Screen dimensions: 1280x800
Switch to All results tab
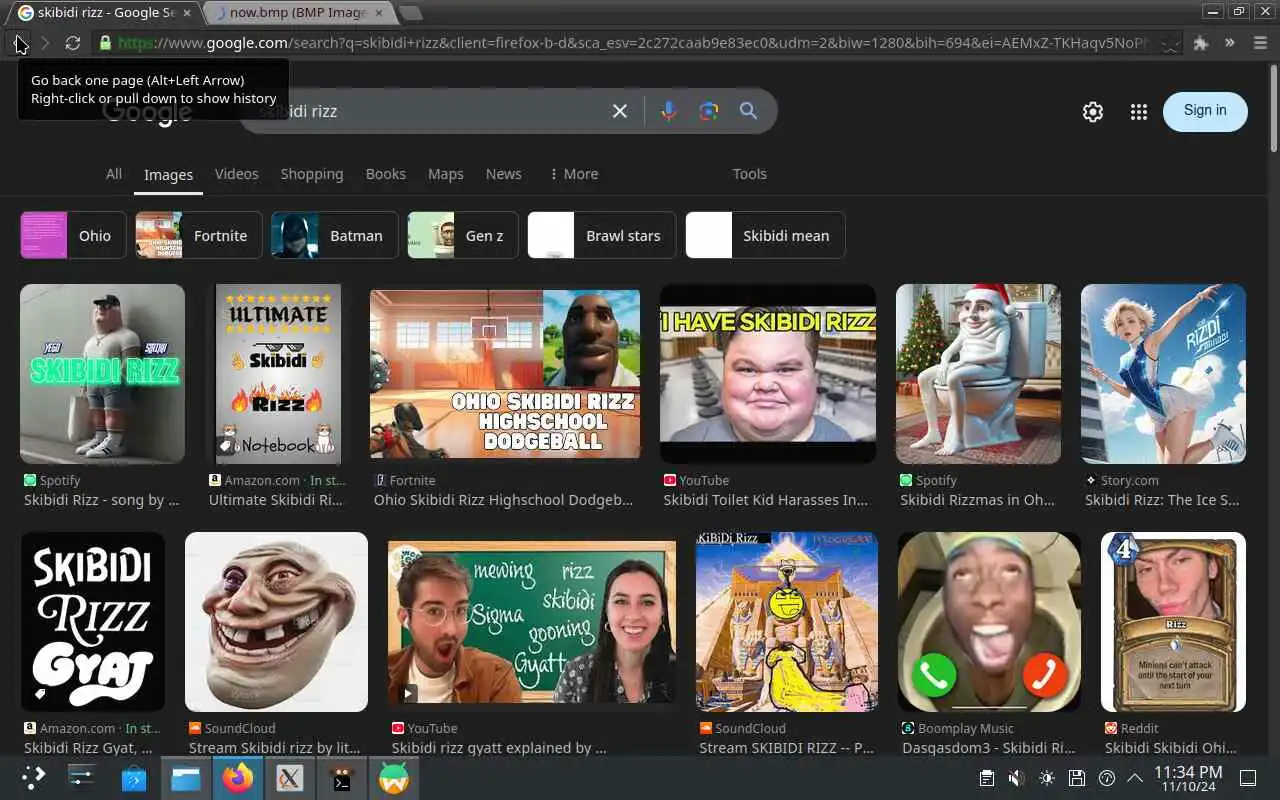click(x=114, y=174)
